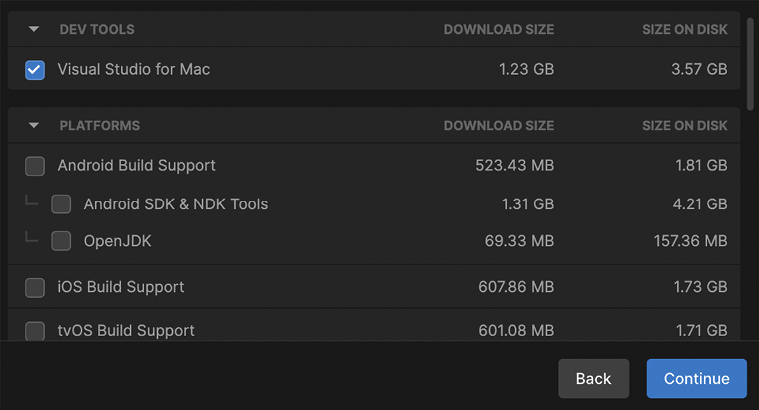Tick the OpenJDK checkbox

(61, 241)
